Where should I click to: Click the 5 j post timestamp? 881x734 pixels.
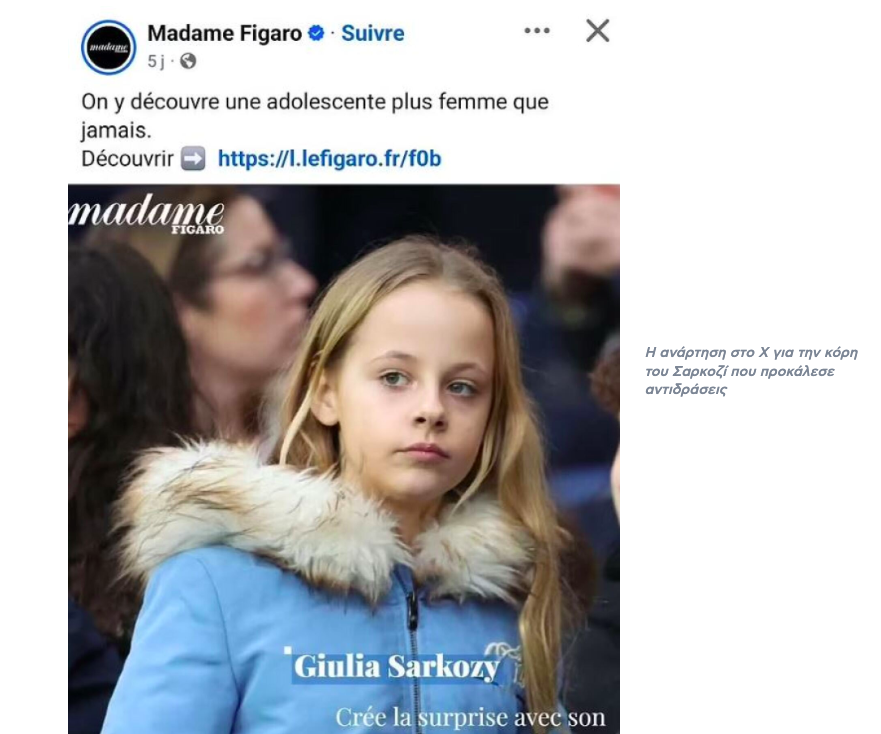[x=156, y=61]
